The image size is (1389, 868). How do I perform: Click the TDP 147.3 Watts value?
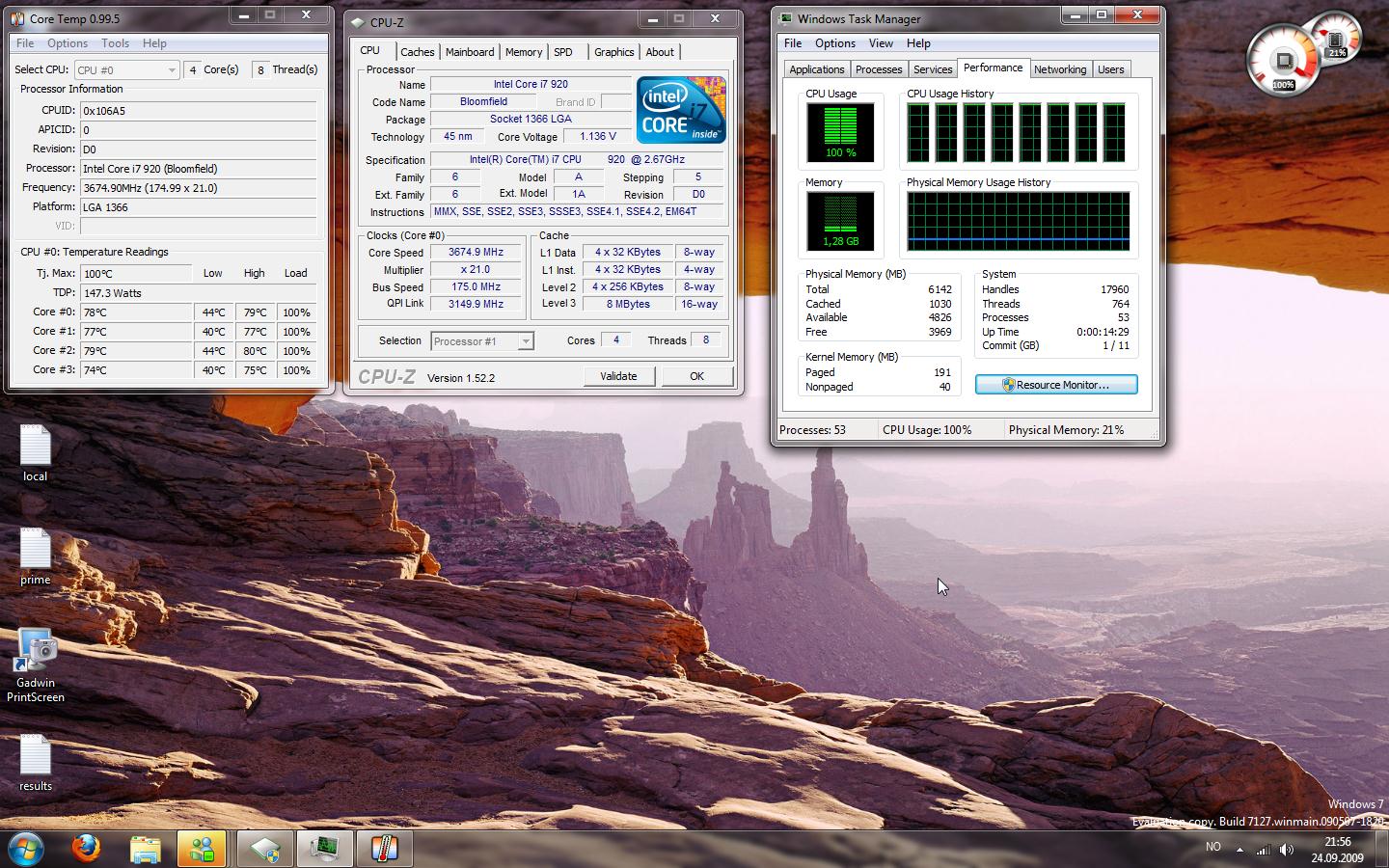coord(199,292)
